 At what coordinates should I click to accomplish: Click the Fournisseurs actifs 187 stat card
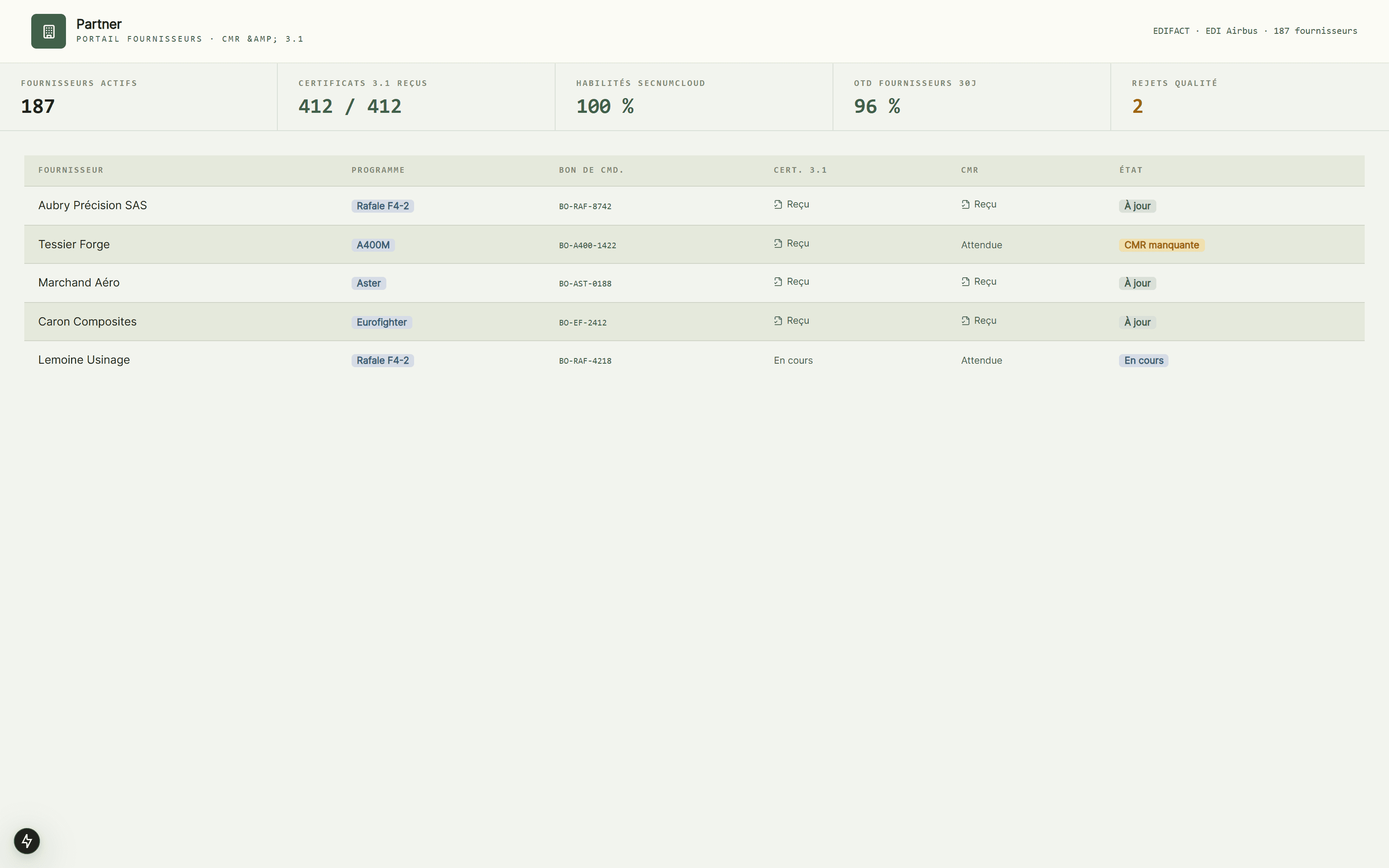click(x=138, y=97)
